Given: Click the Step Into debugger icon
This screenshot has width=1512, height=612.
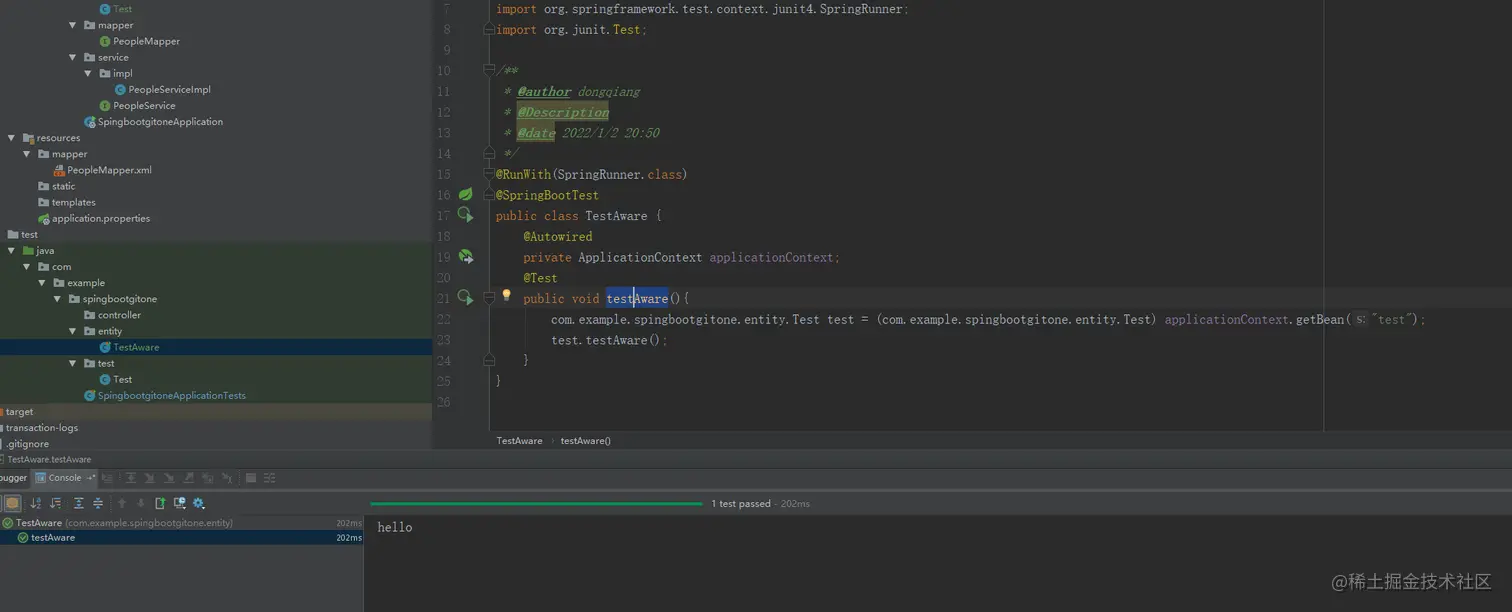Looking at the screenshot, I should [150, 478].
